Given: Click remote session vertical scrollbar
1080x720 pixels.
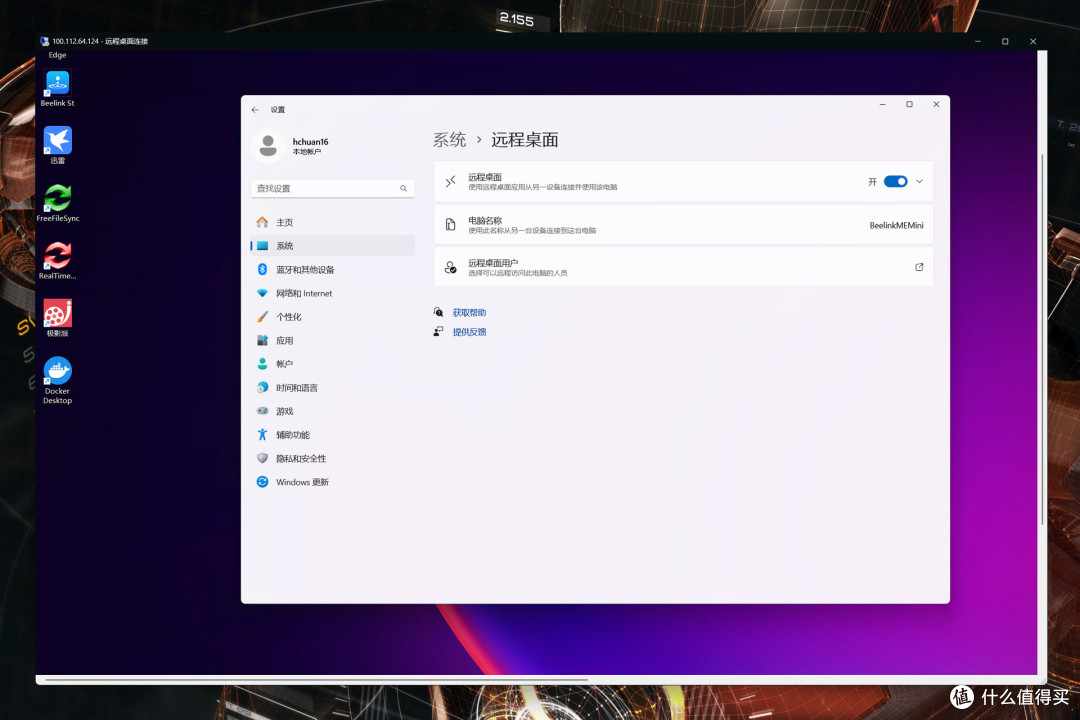Looking at the screenshot, I should [x=1041, y=339].
